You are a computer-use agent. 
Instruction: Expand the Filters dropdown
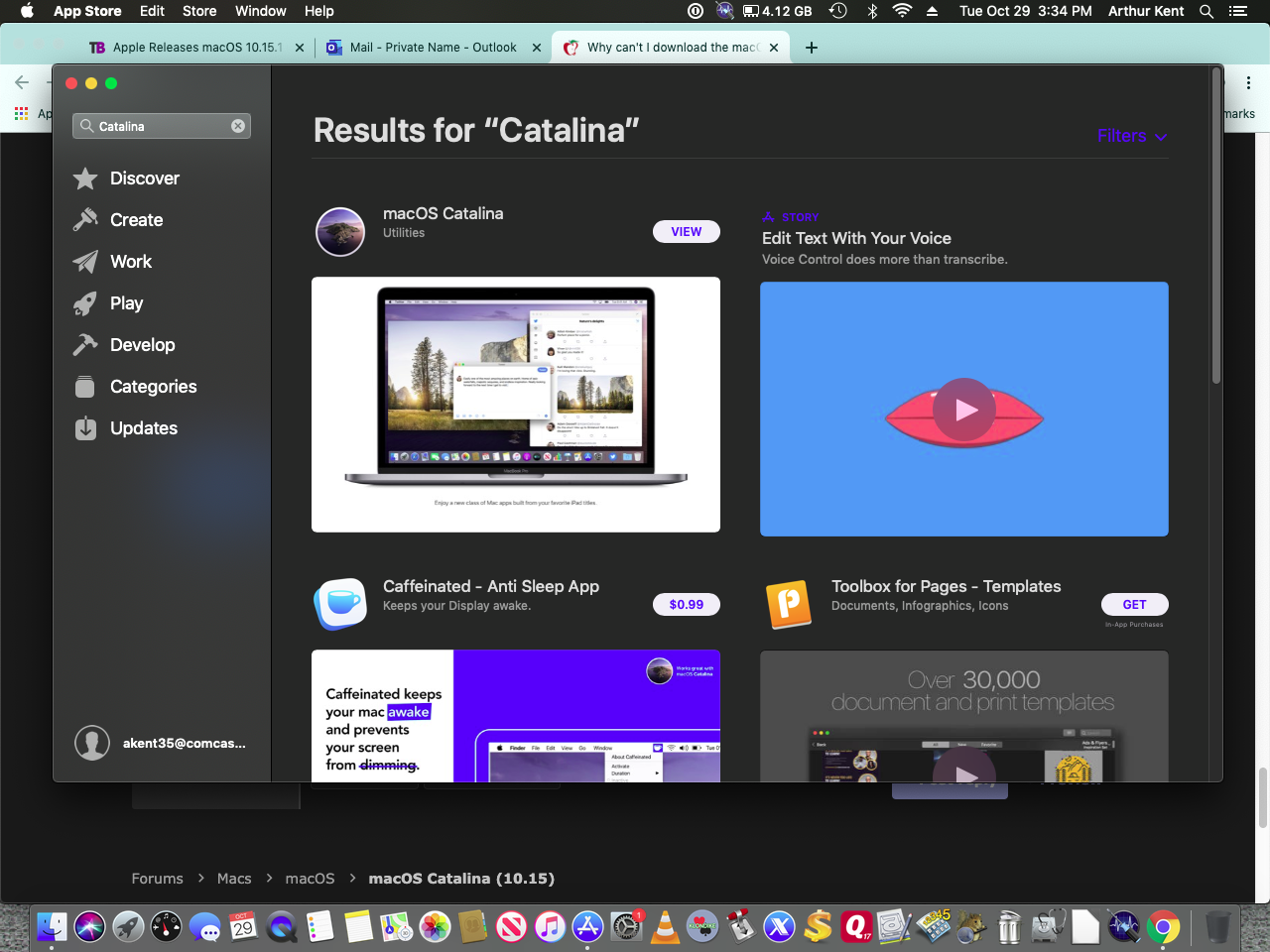coord(1132,136)
